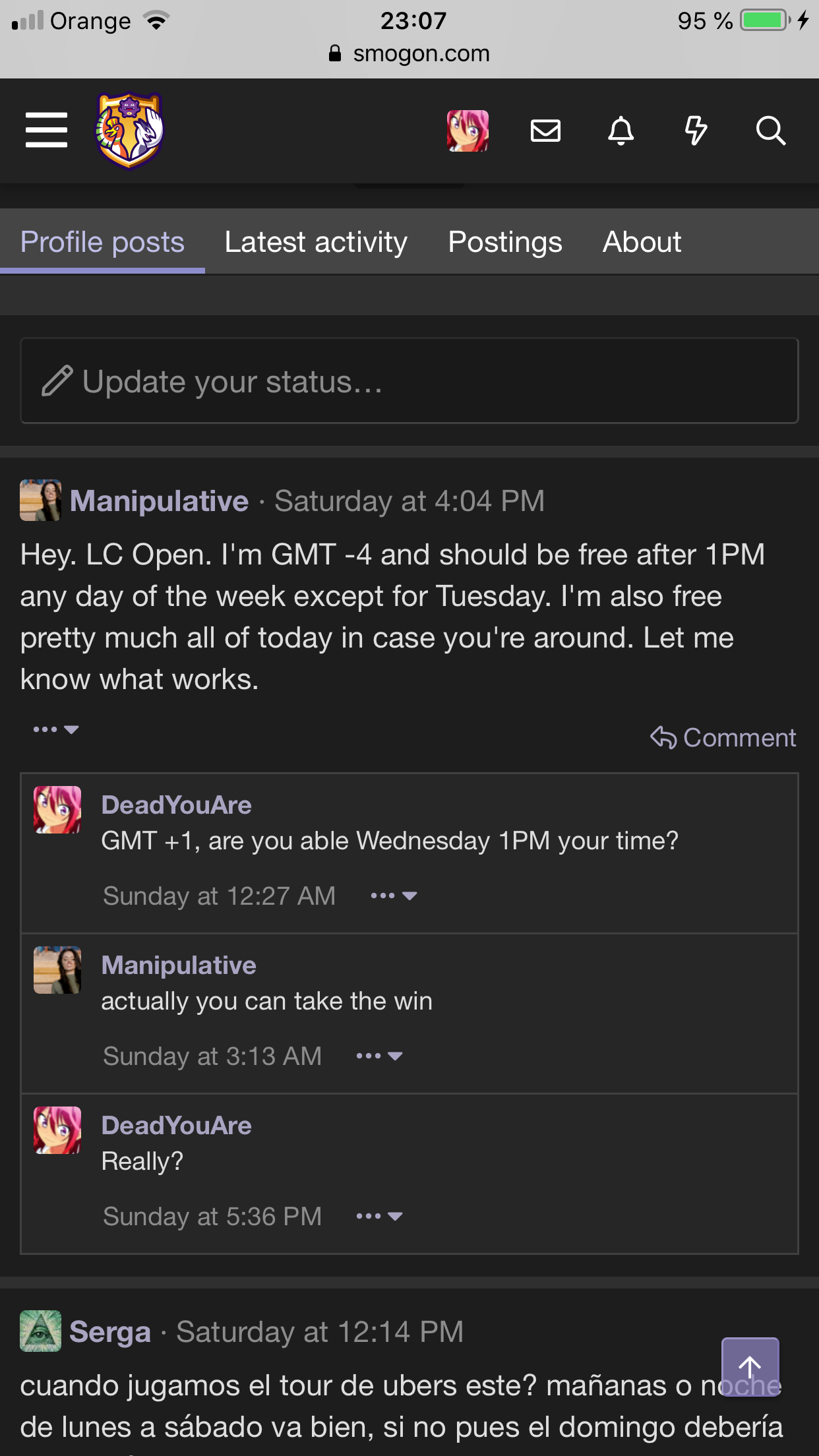Viewport: 819px width, 1456px height.
Task: Open options menu for Sunday 12:27 AM comment
Action: pyautogui.click(x=394, y=895)
